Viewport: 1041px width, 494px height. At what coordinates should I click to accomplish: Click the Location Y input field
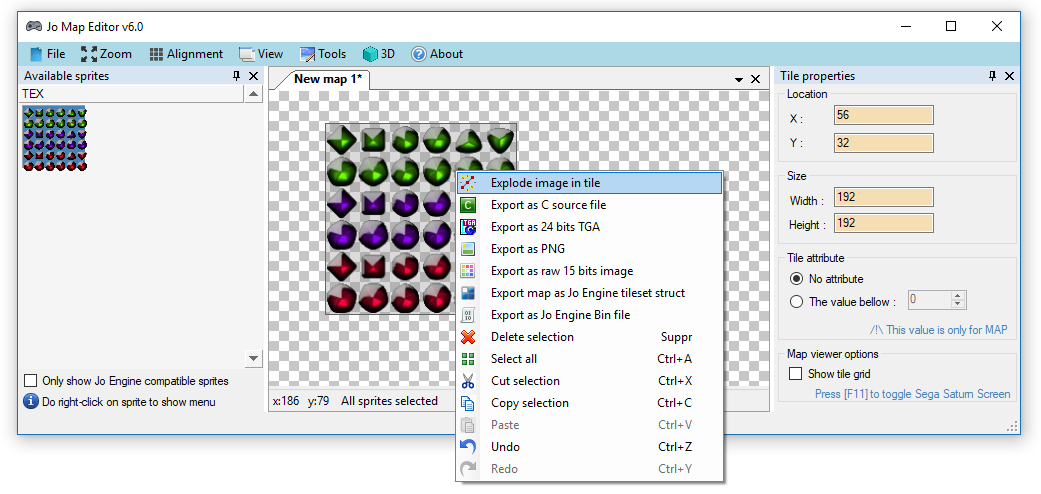(884, 143)
